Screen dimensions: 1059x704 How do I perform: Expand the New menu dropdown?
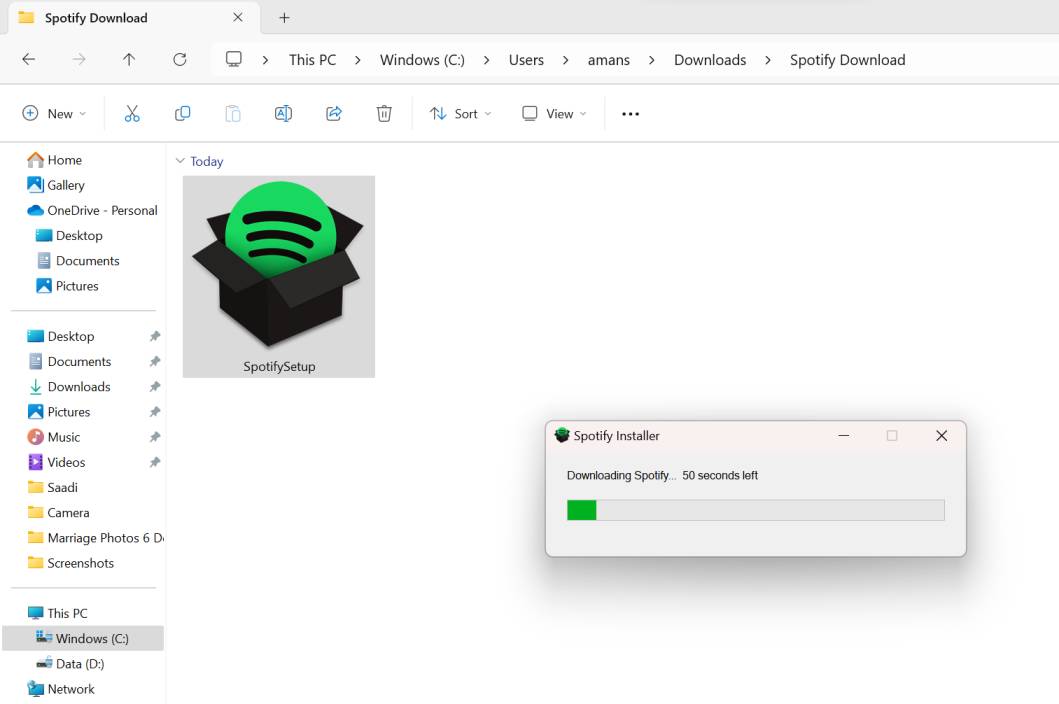coord(54,113)
